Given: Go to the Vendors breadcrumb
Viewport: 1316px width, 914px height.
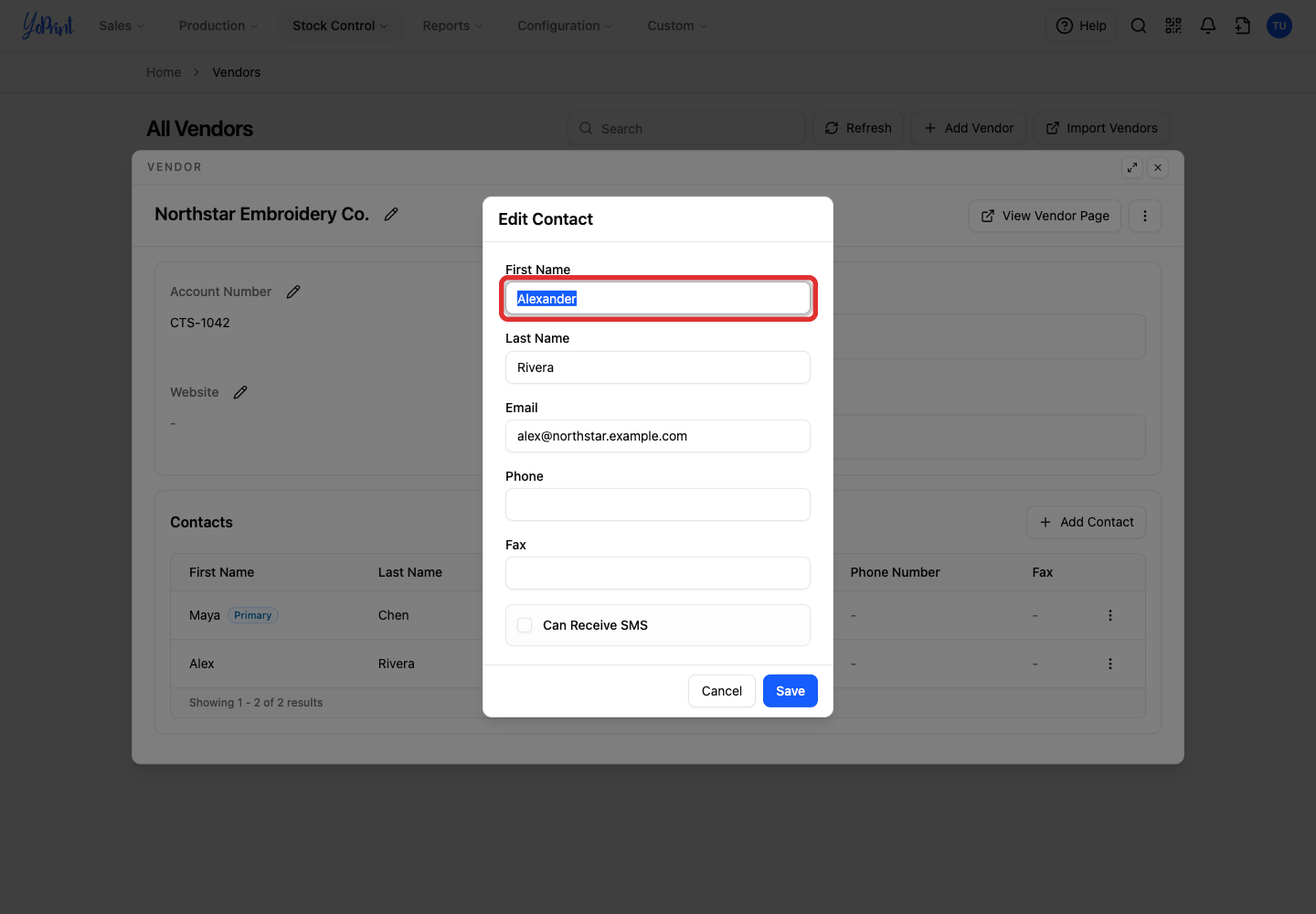Looking at the screenshot, I should pyautogui.click(x=237, y=72).
